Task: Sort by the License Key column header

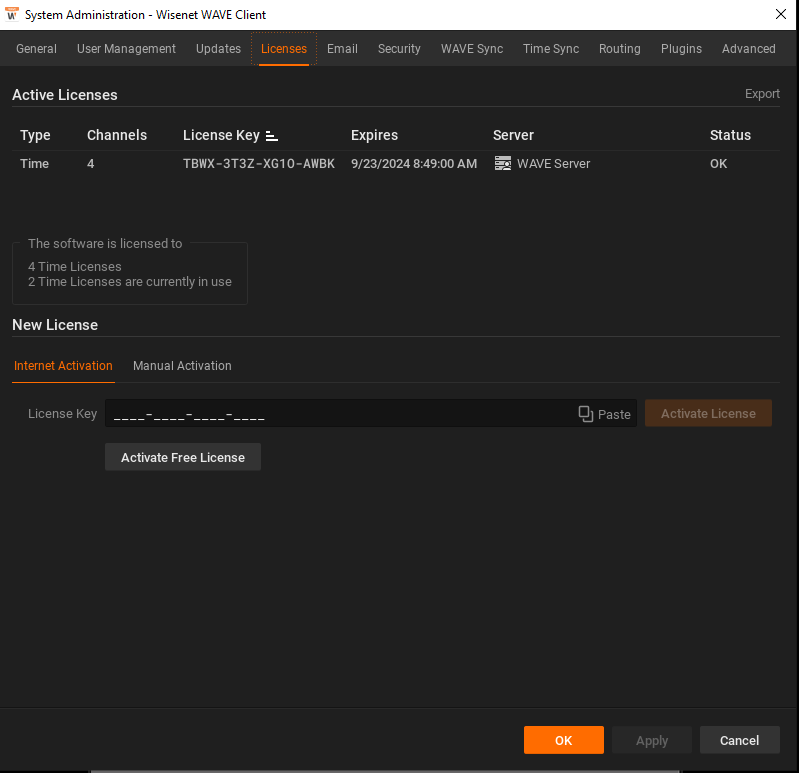Action: [x=221, y=135]
